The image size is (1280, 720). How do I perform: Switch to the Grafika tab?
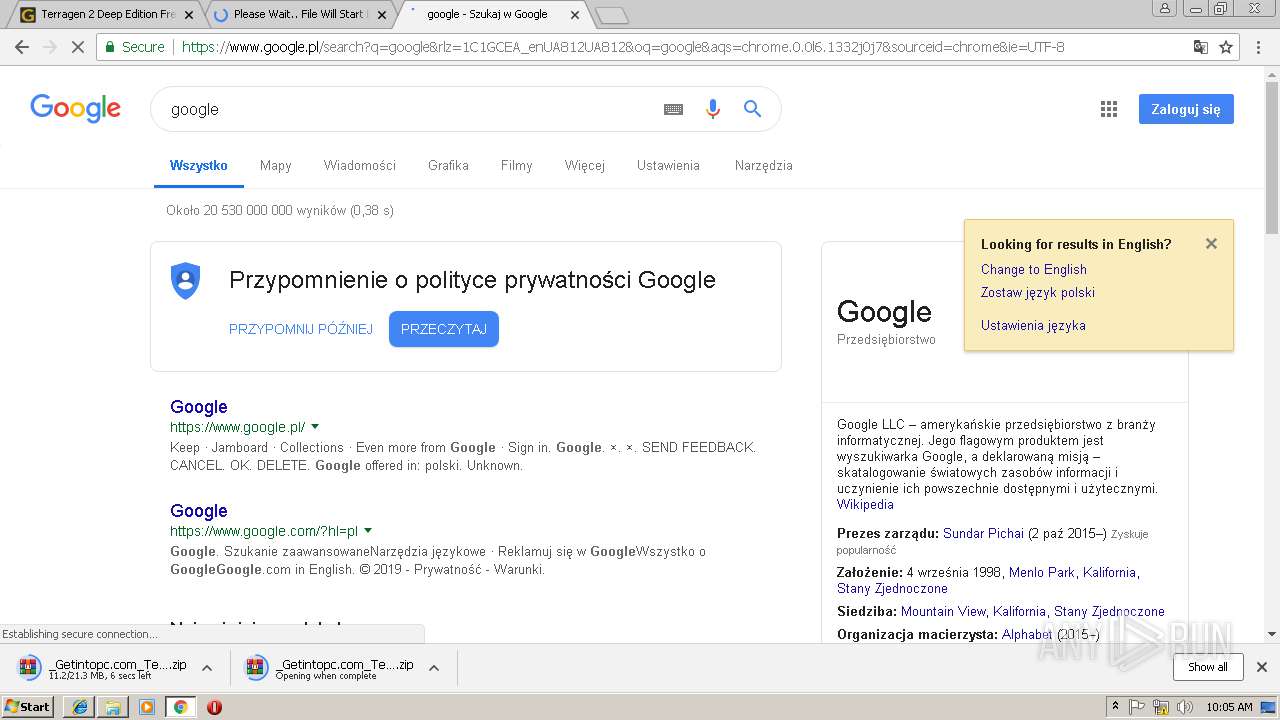tap(448, 165)
